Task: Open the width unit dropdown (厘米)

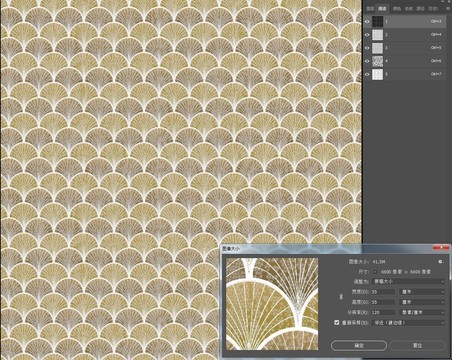Action: click(422, 292)
